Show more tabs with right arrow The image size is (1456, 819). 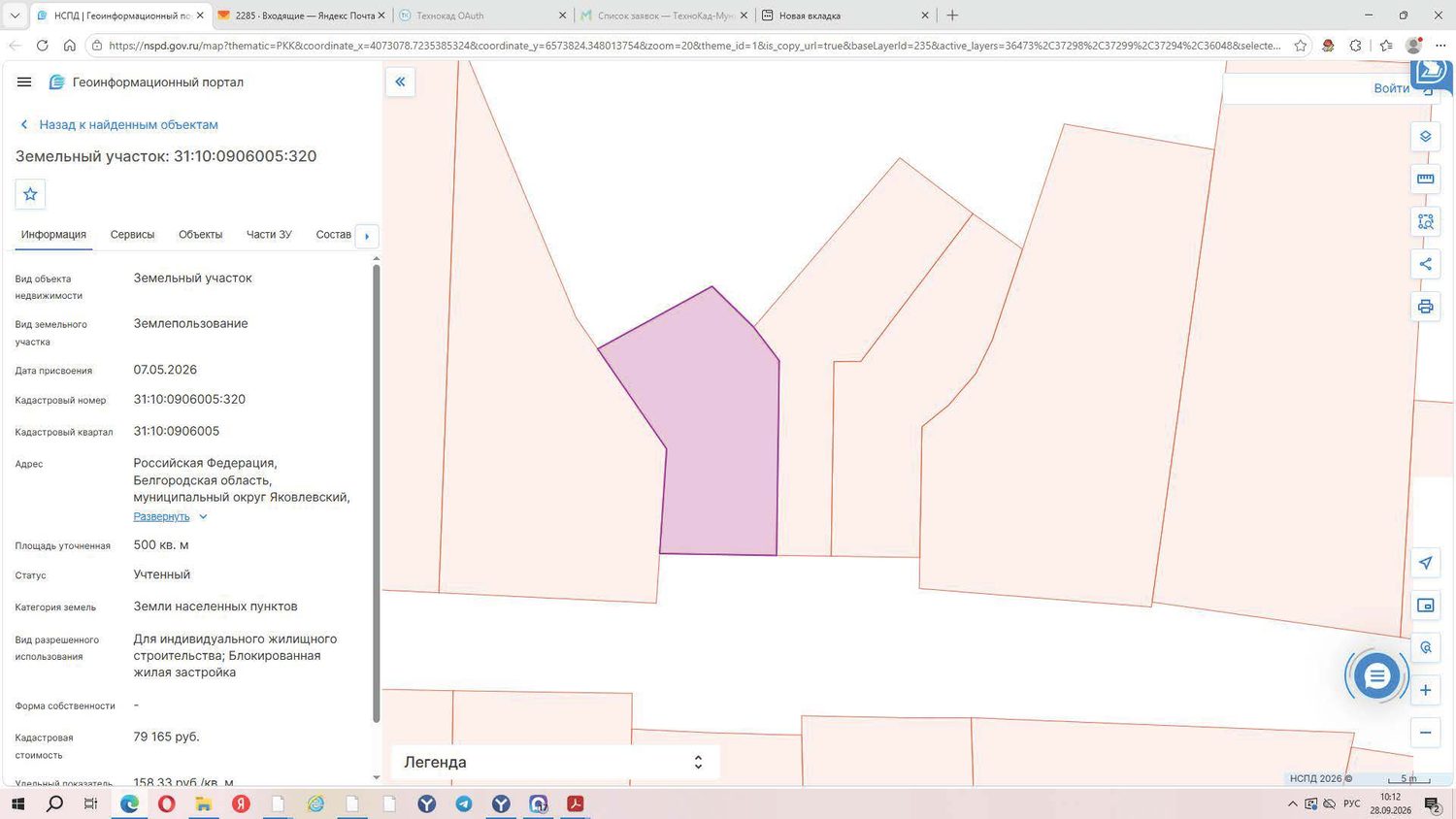(x=367, y=236)
